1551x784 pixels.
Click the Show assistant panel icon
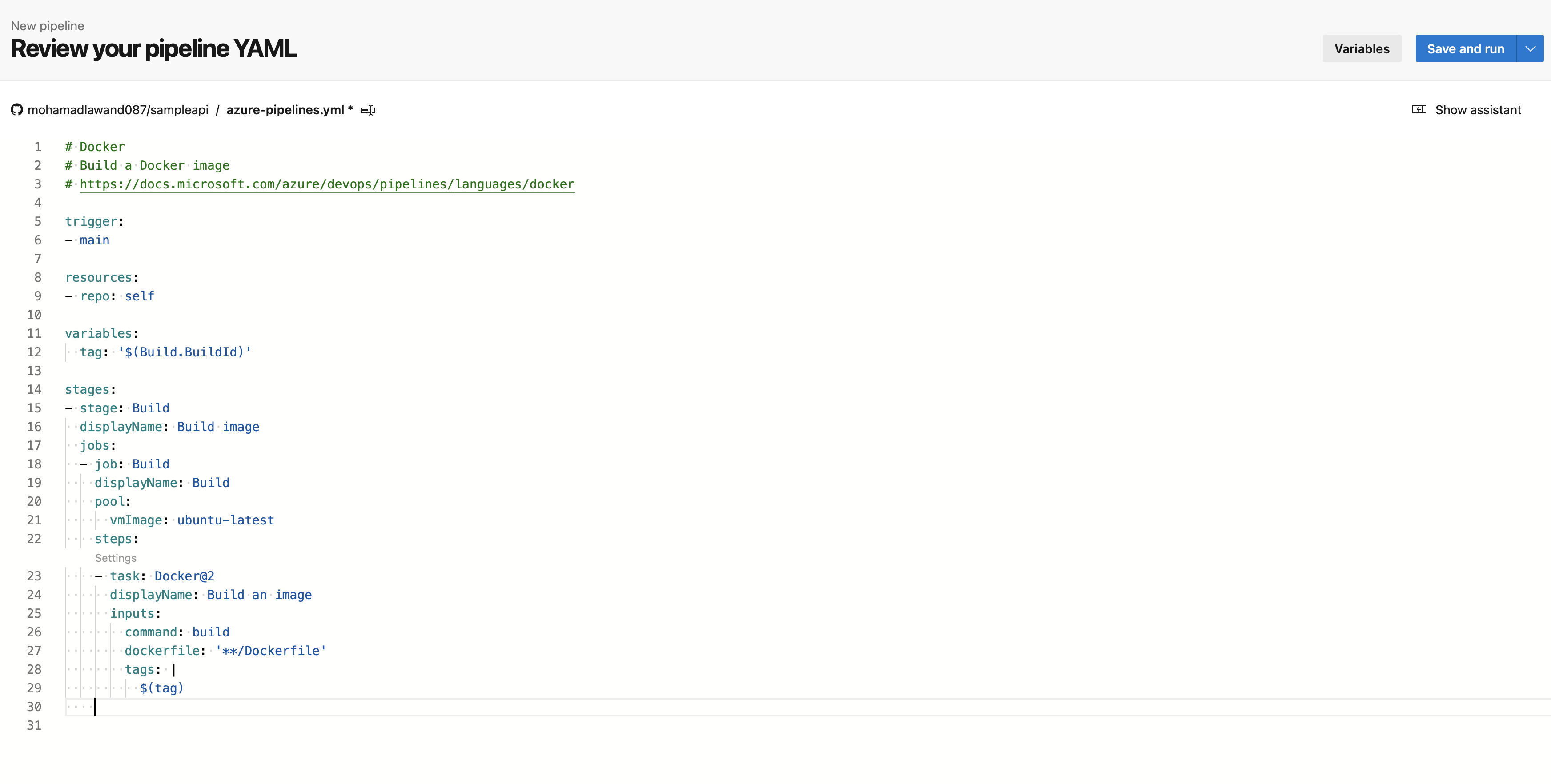pyautogui.click(x=1418, y=110)
